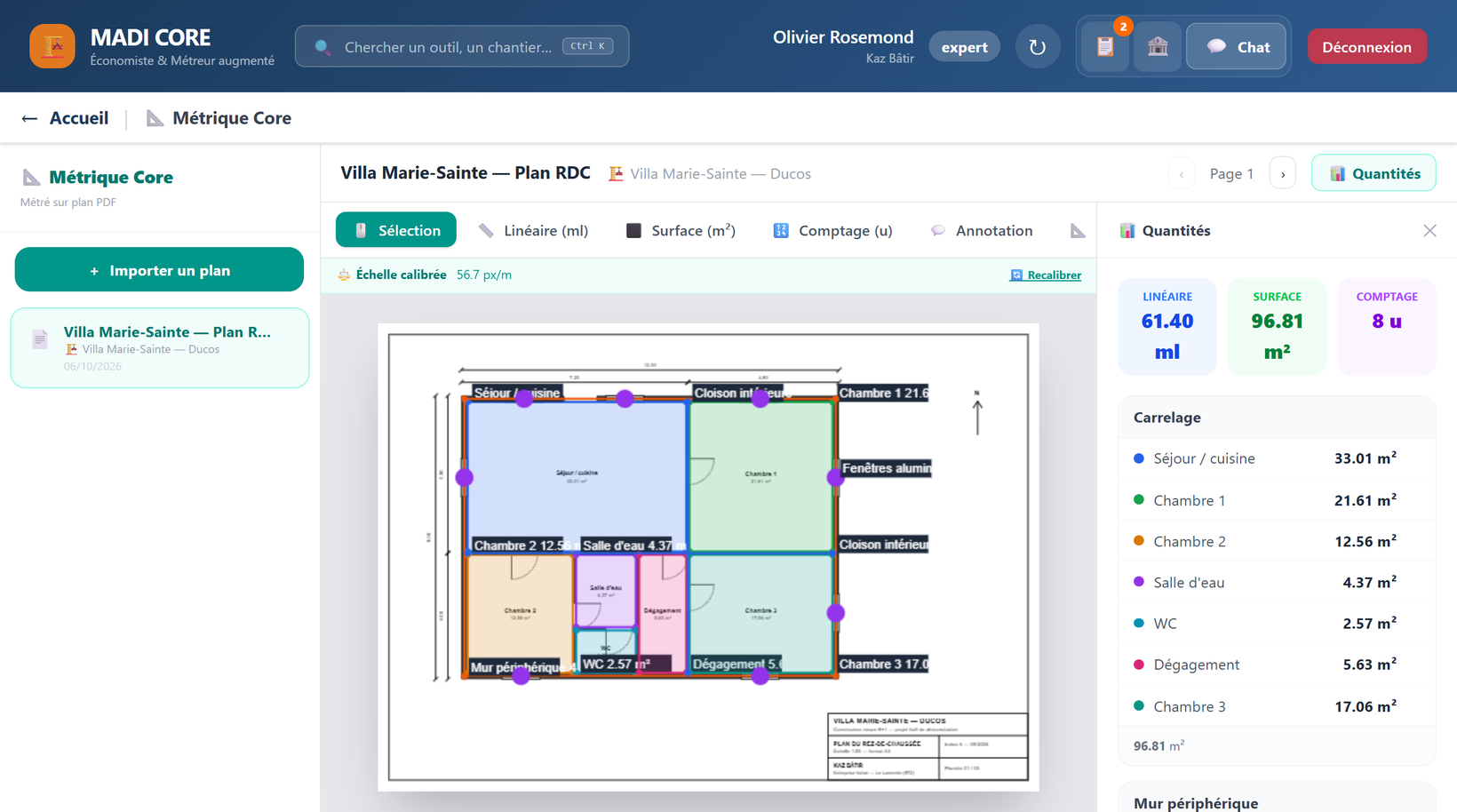This screenshot has height=812, width=1457.
Task: Click the Déconnexion button
Action: 1366,47
